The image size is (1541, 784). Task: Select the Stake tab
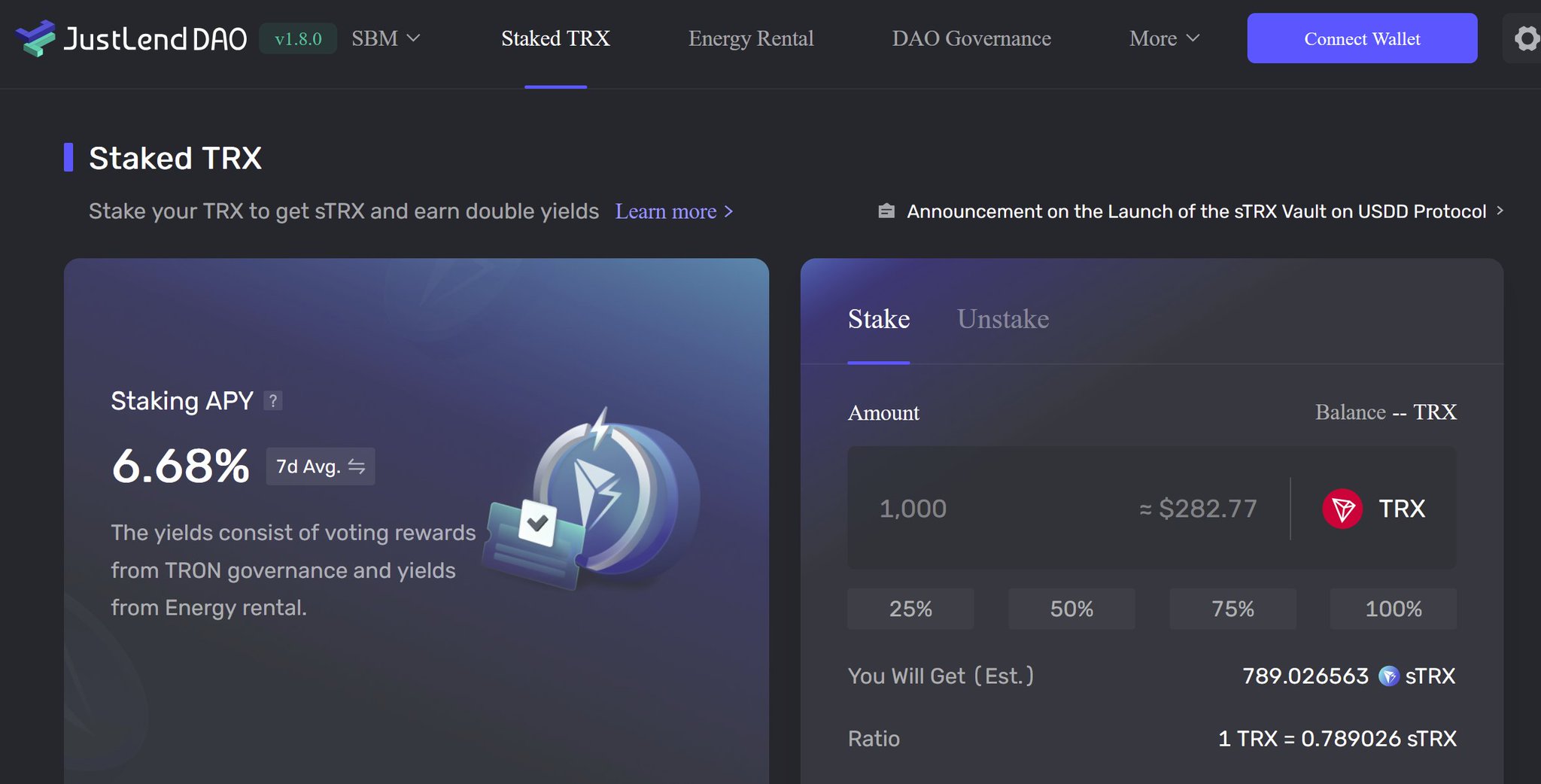tap(878, 319)
